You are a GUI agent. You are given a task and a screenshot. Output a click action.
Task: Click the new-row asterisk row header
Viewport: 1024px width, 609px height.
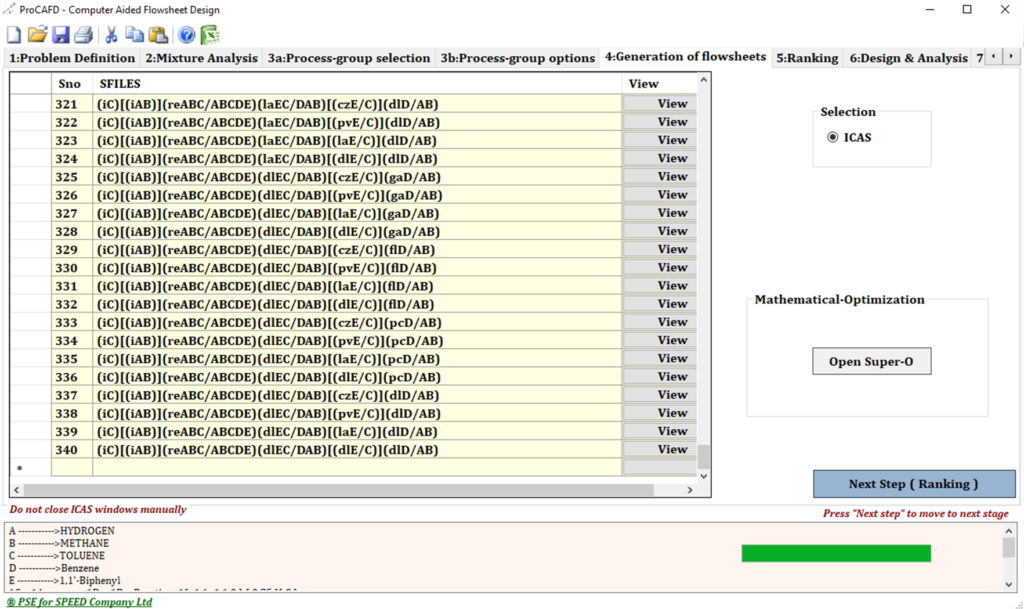click(x=31, y=467)
